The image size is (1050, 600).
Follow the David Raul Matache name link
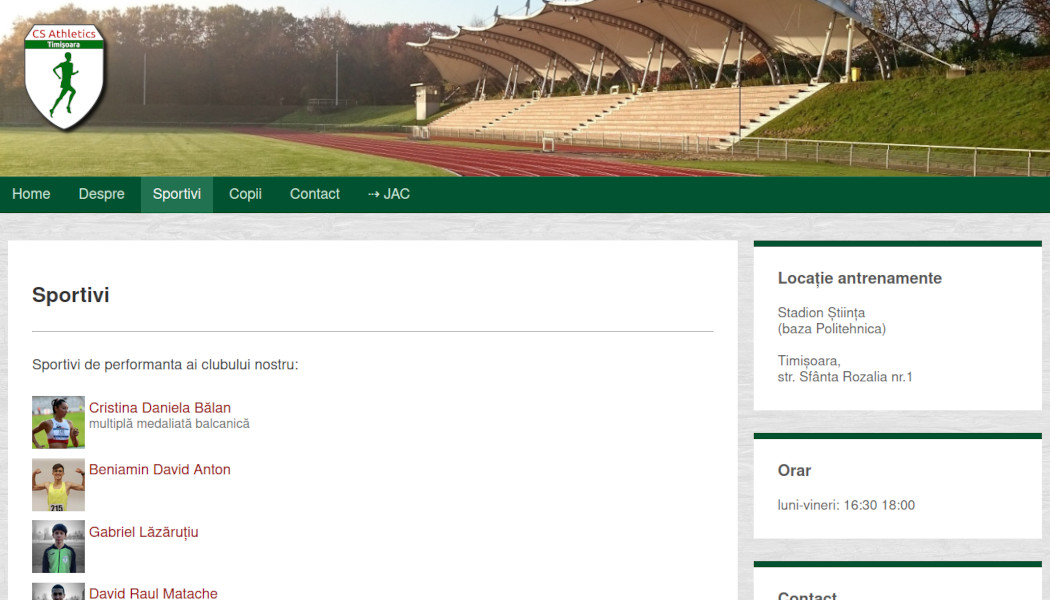click(153, 593)
